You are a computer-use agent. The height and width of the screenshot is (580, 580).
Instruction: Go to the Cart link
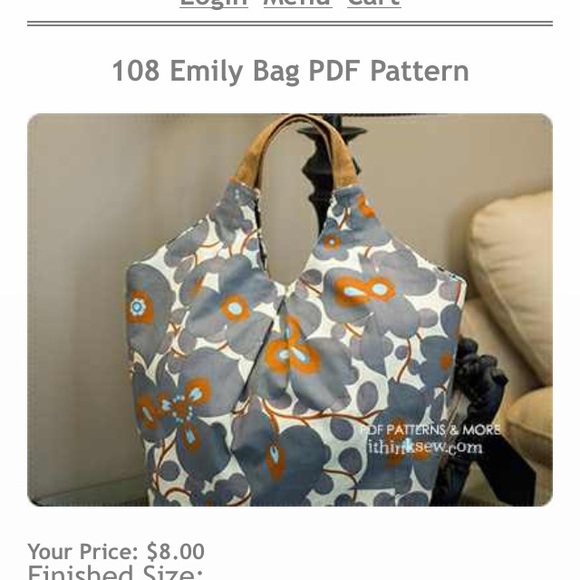[374, 3]
